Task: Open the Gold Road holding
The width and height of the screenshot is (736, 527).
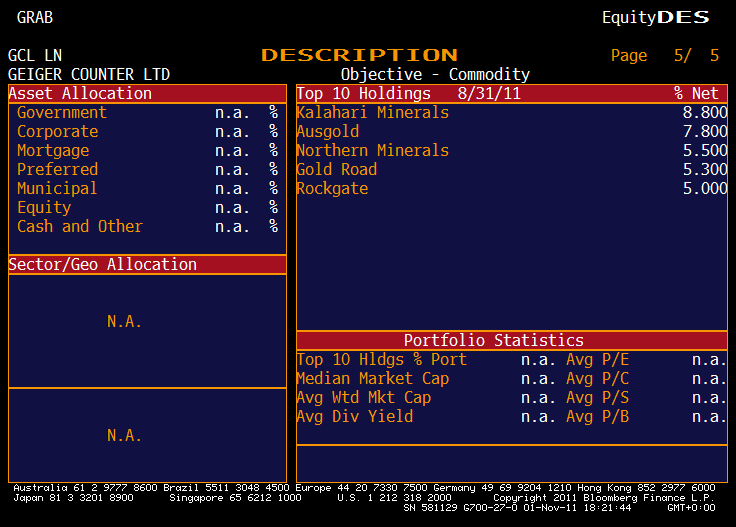Action: (x=337, y=169)
